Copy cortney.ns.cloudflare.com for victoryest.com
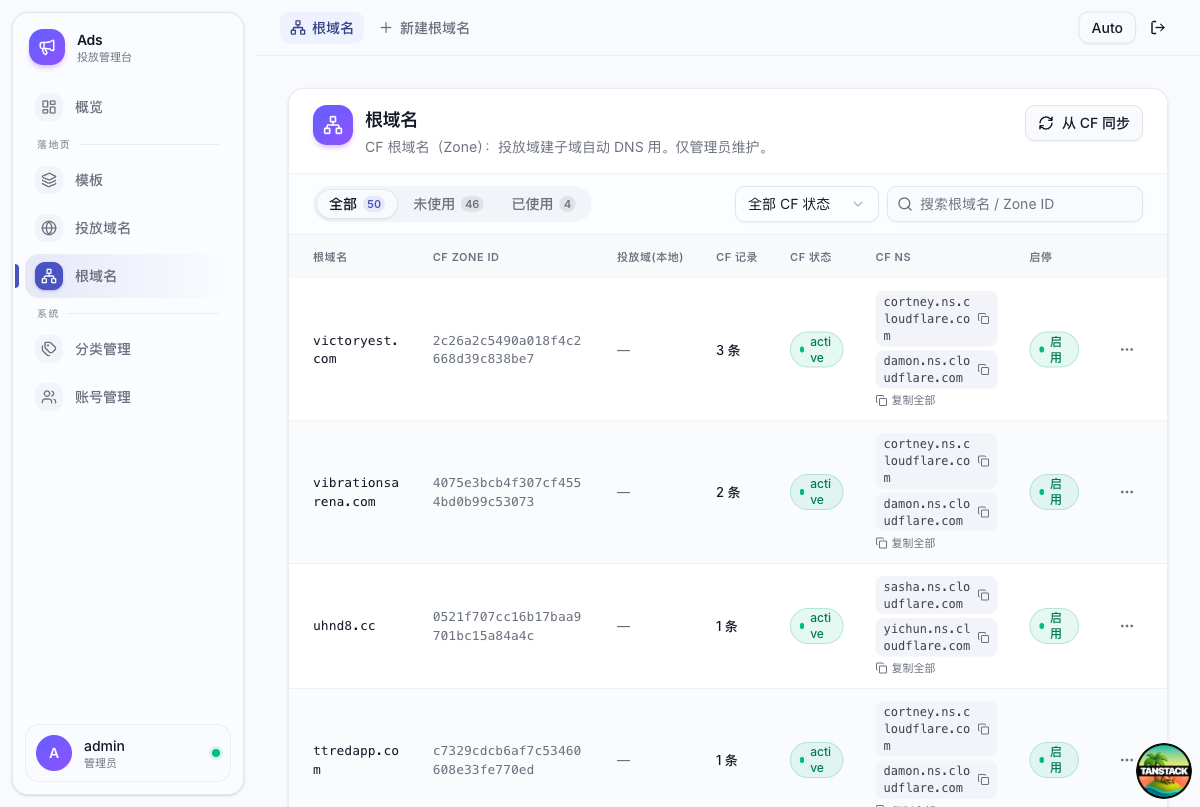 coord(983,319)
